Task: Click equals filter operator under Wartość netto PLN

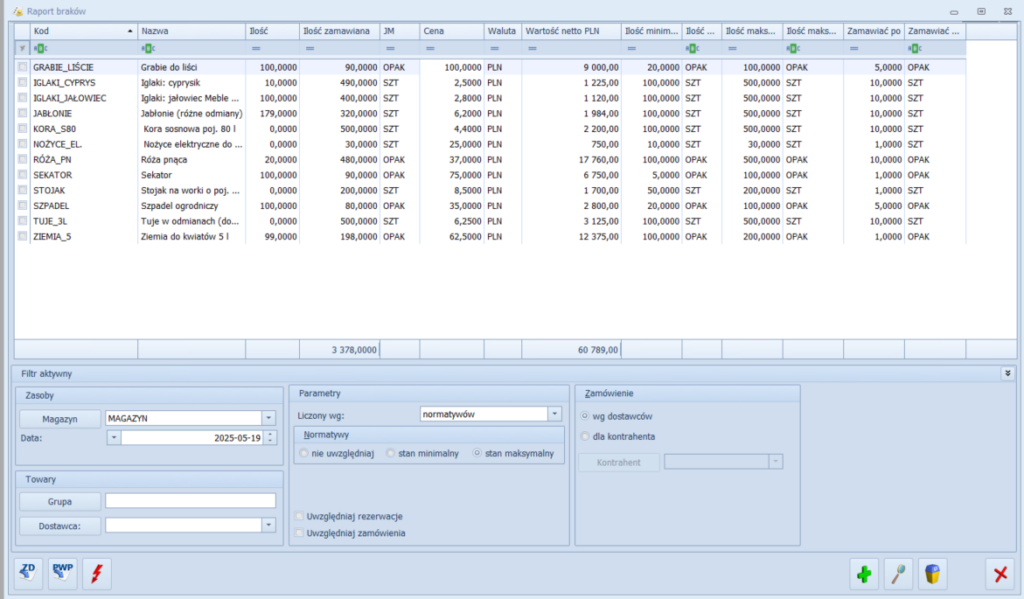Action: click(532, 48)
